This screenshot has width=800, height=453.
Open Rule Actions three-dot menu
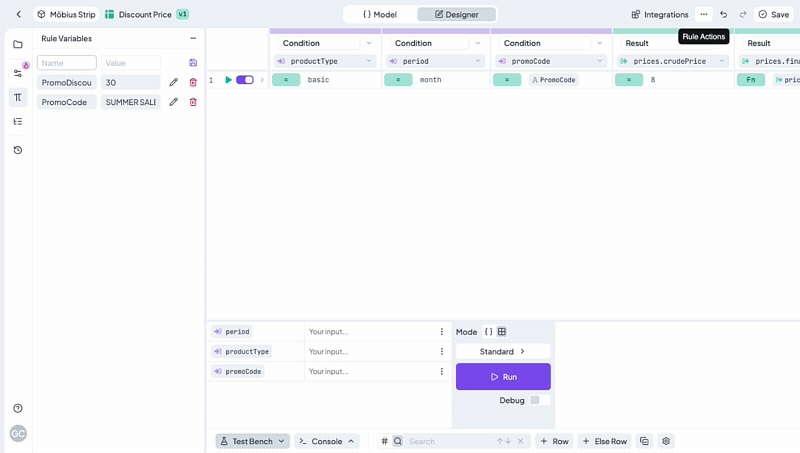point(704,14)
